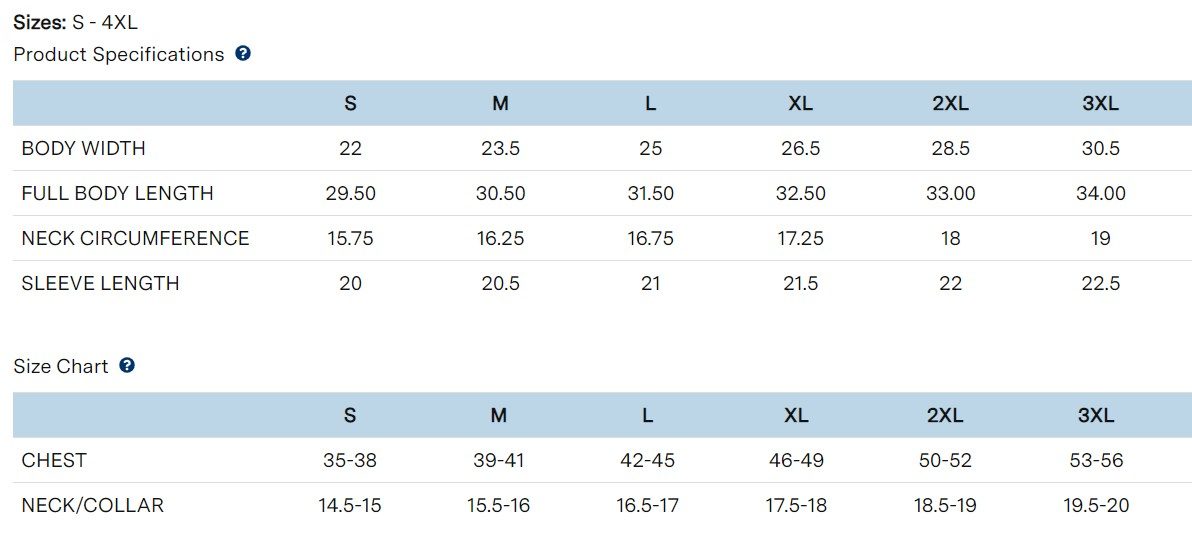This screenshot has height=559, width=1192.
Task: Select M column header in Size Chart table
Action: pos(499,415)
